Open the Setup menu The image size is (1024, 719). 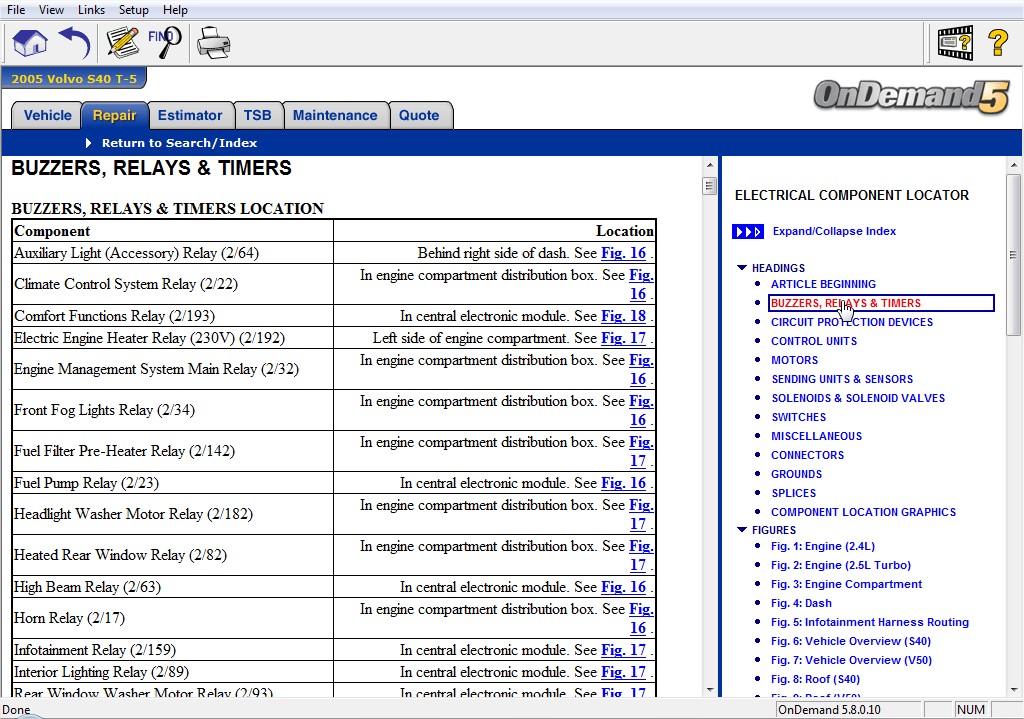coord(134,10)
